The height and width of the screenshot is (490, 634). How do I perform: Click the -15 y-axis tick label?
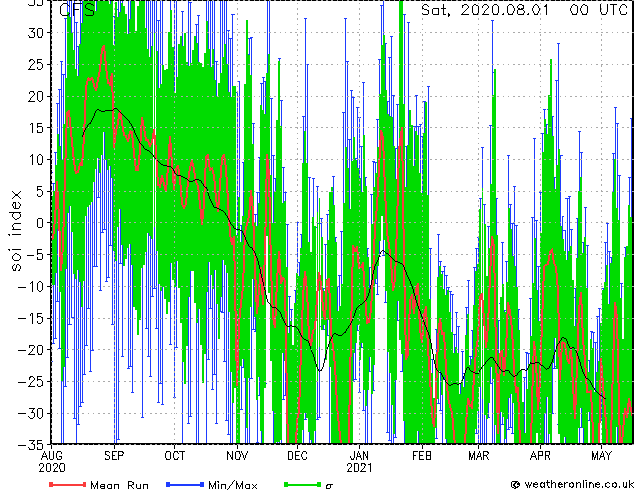[31, 318]
